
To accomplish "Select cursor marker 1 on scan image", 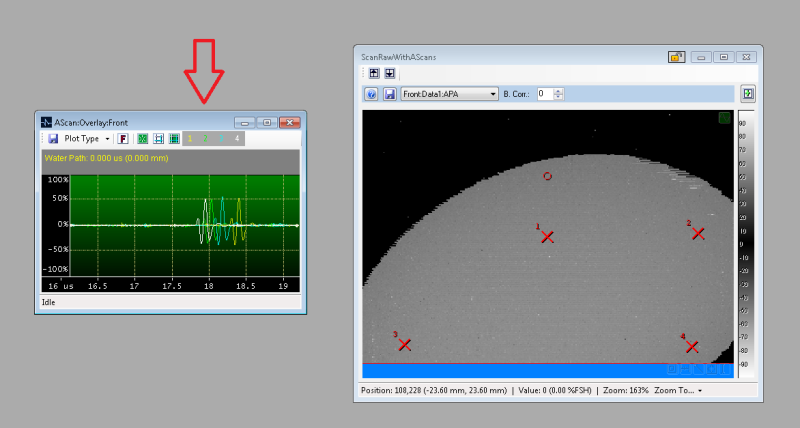I will coord(547,237).
